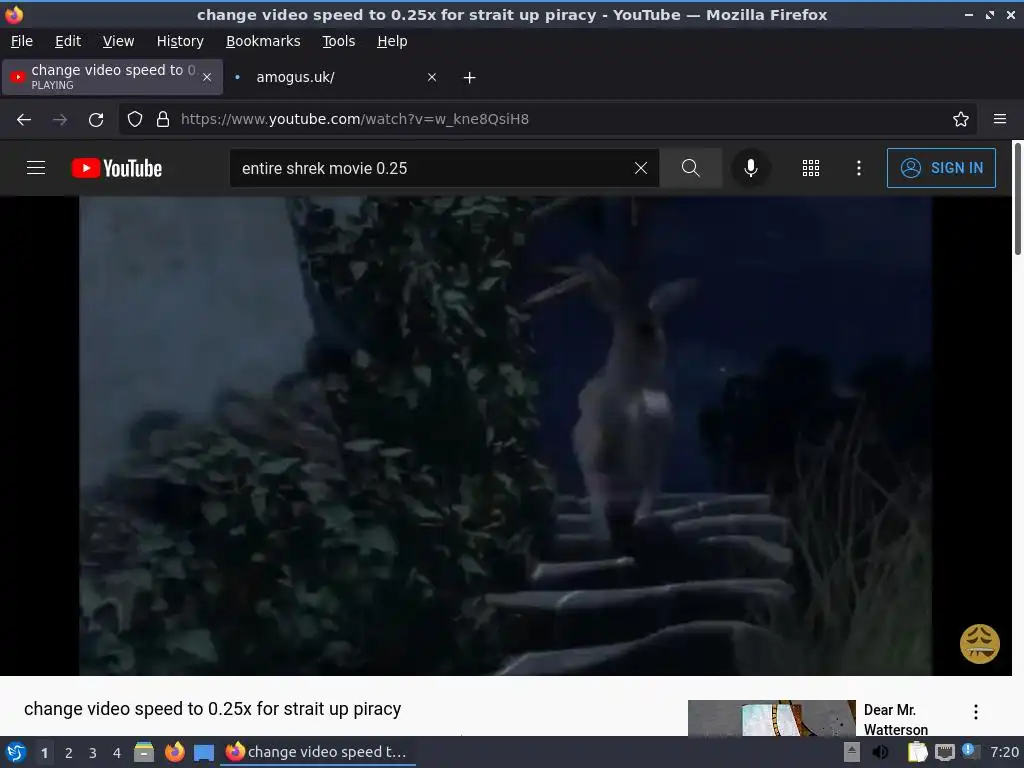Click the display monitor tray icon

944,752
